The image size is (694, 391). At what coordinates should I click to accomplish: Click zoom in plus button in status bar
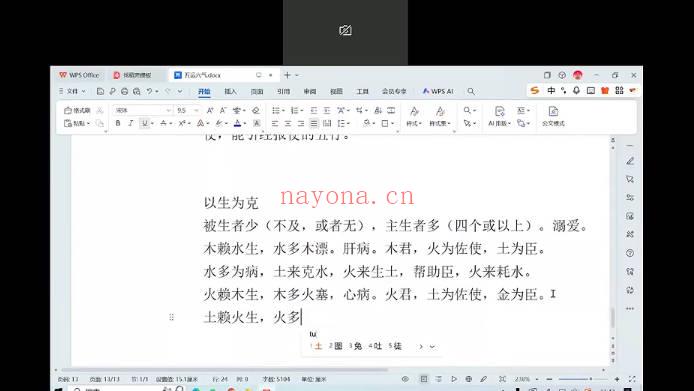(617, 379)
